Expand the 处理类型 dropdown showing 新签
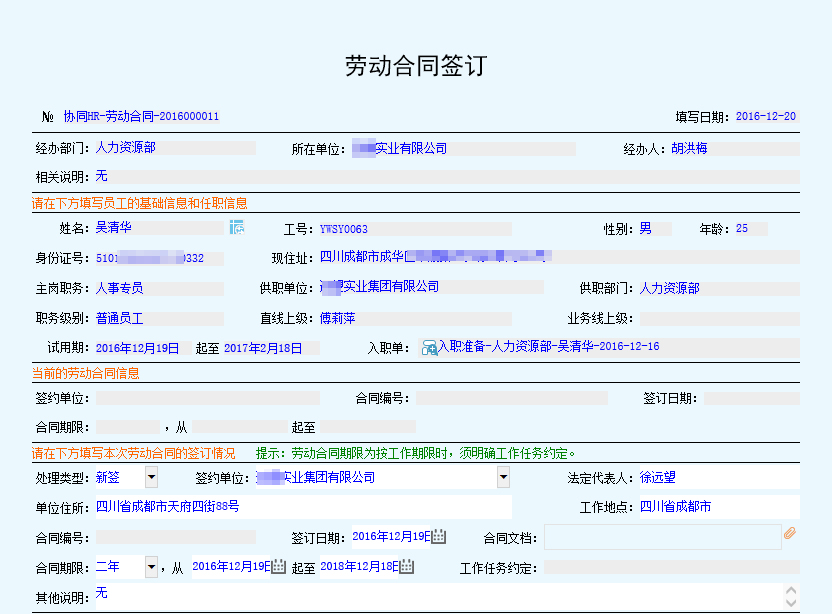This screenshot has width=832, height=614. (x=151, y=477)
